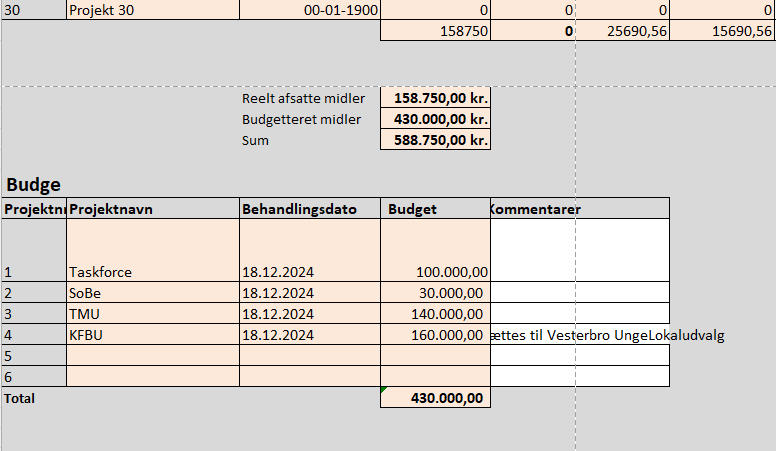The height and width of the screenshot is (451, 776).
Task: Click the 'Total' label cell
Action: 20,398
